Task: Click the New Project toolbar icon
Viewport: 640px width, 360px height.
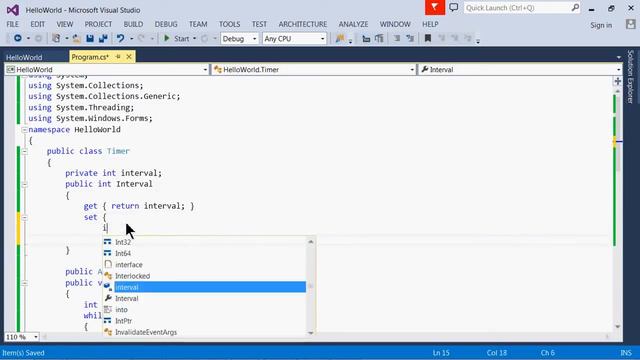Action: click(x=56, y=38)
